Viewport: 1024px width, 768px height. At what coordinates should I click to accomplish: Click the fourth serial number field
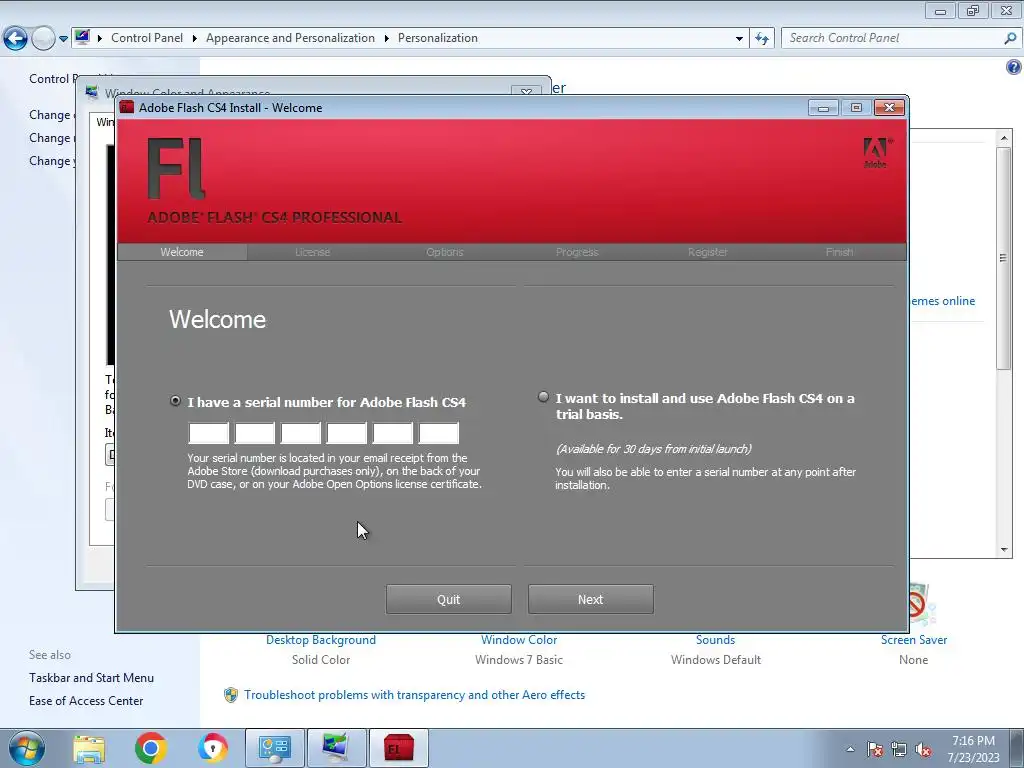coord(347,433)
